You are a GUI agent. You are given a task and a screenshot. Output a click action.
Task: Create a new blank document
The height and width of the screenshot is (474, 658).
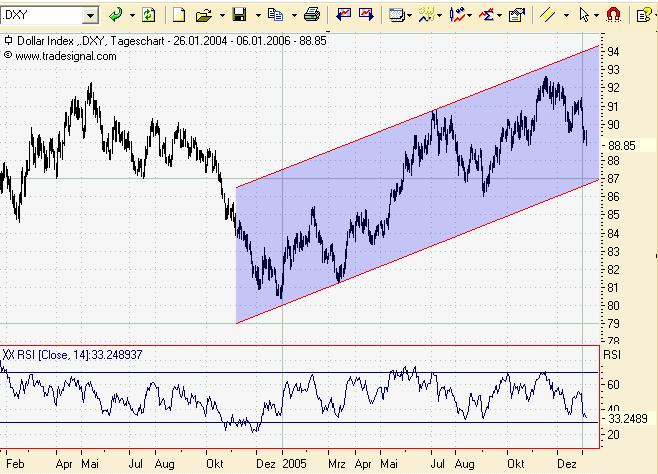[179, 16]
